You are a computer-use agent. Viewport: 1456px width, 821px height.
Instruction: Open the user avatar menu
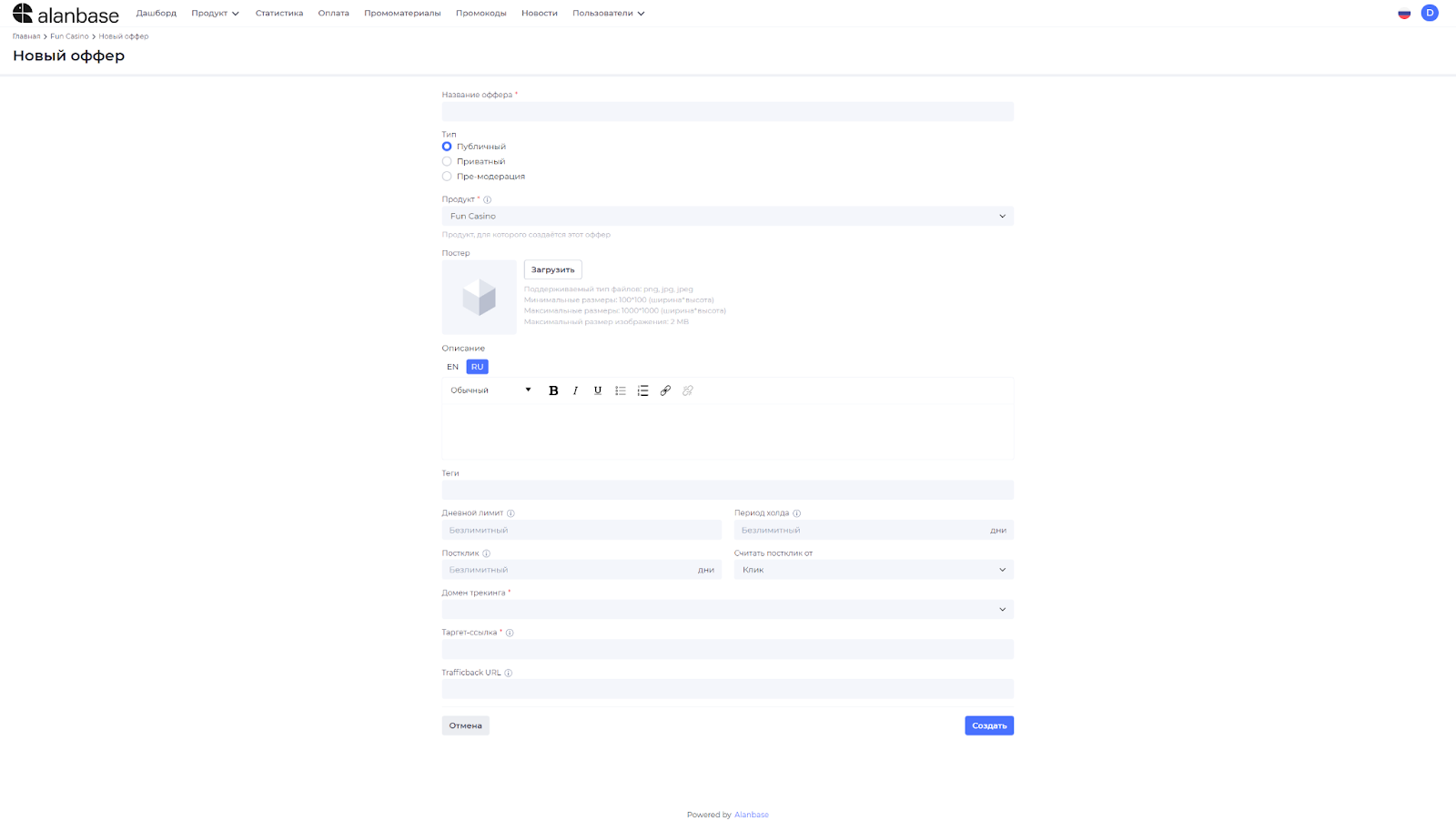click(1430, 13)
